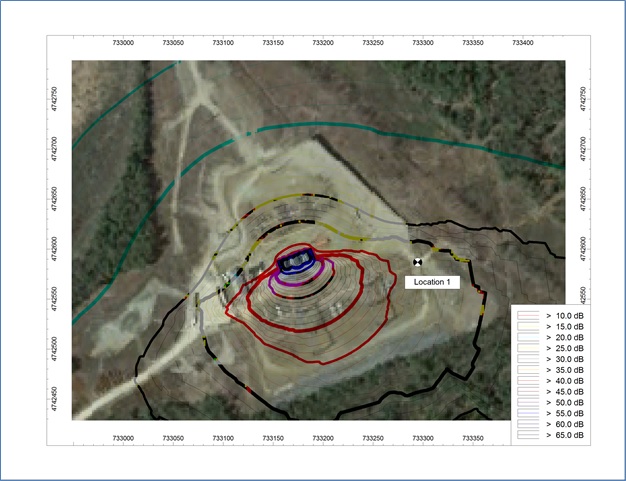626x481 pixels.
Task: Select the 50.0 dB legend text
Action: click(565, 403)
